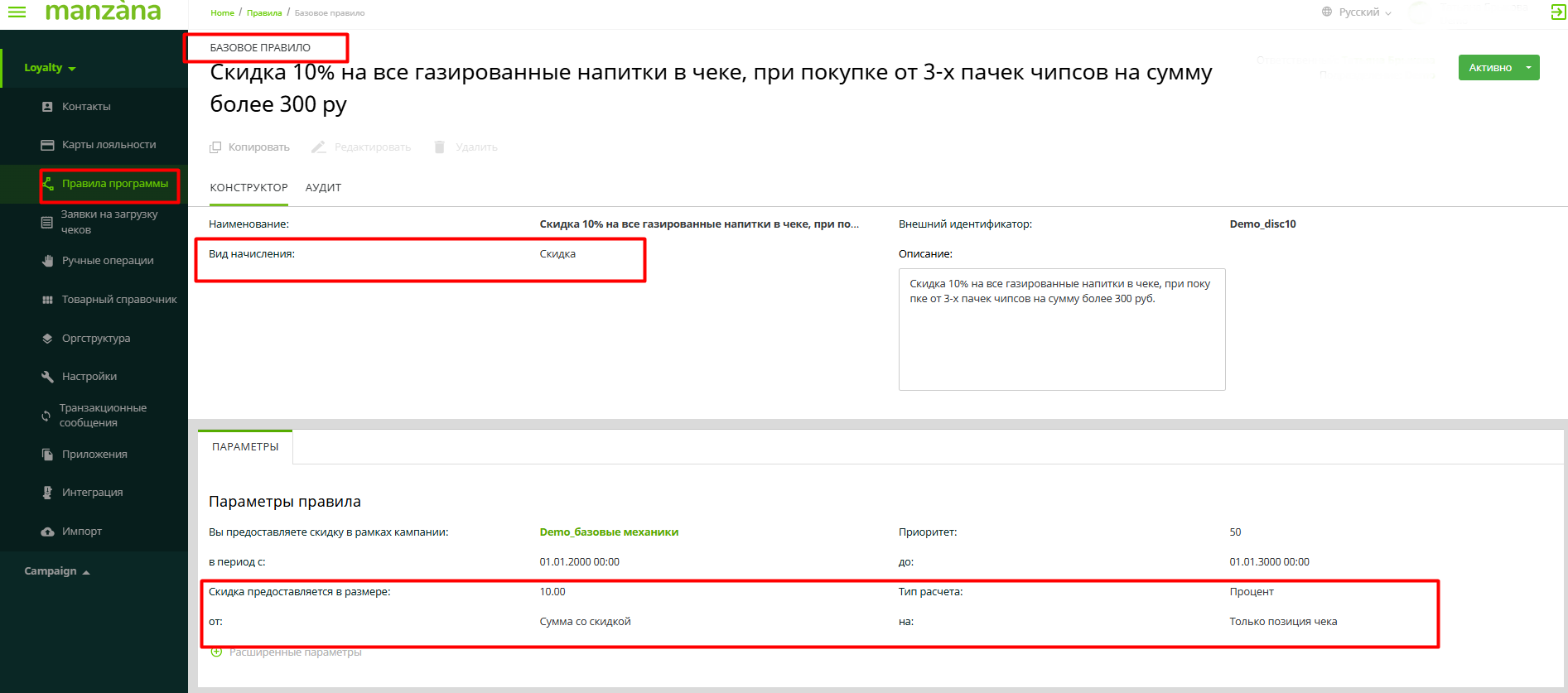
Task: Collapse the Loyalty sidebar section
Action: point(50,68)
